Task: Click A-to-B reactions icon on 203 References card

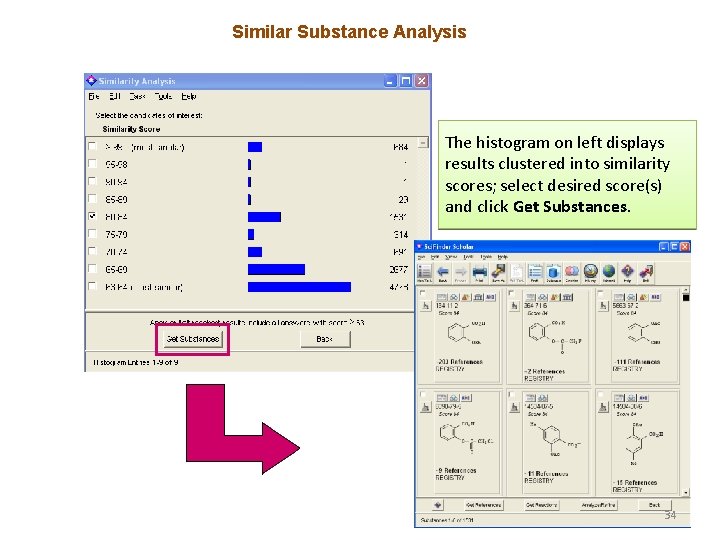Action: pyautogui.click(x=490, y=297)
